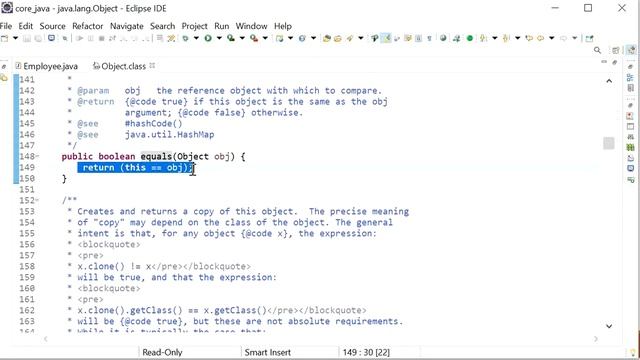Open the Project menu
This screenshot has height=360, width=640.
tap(194, 26)
